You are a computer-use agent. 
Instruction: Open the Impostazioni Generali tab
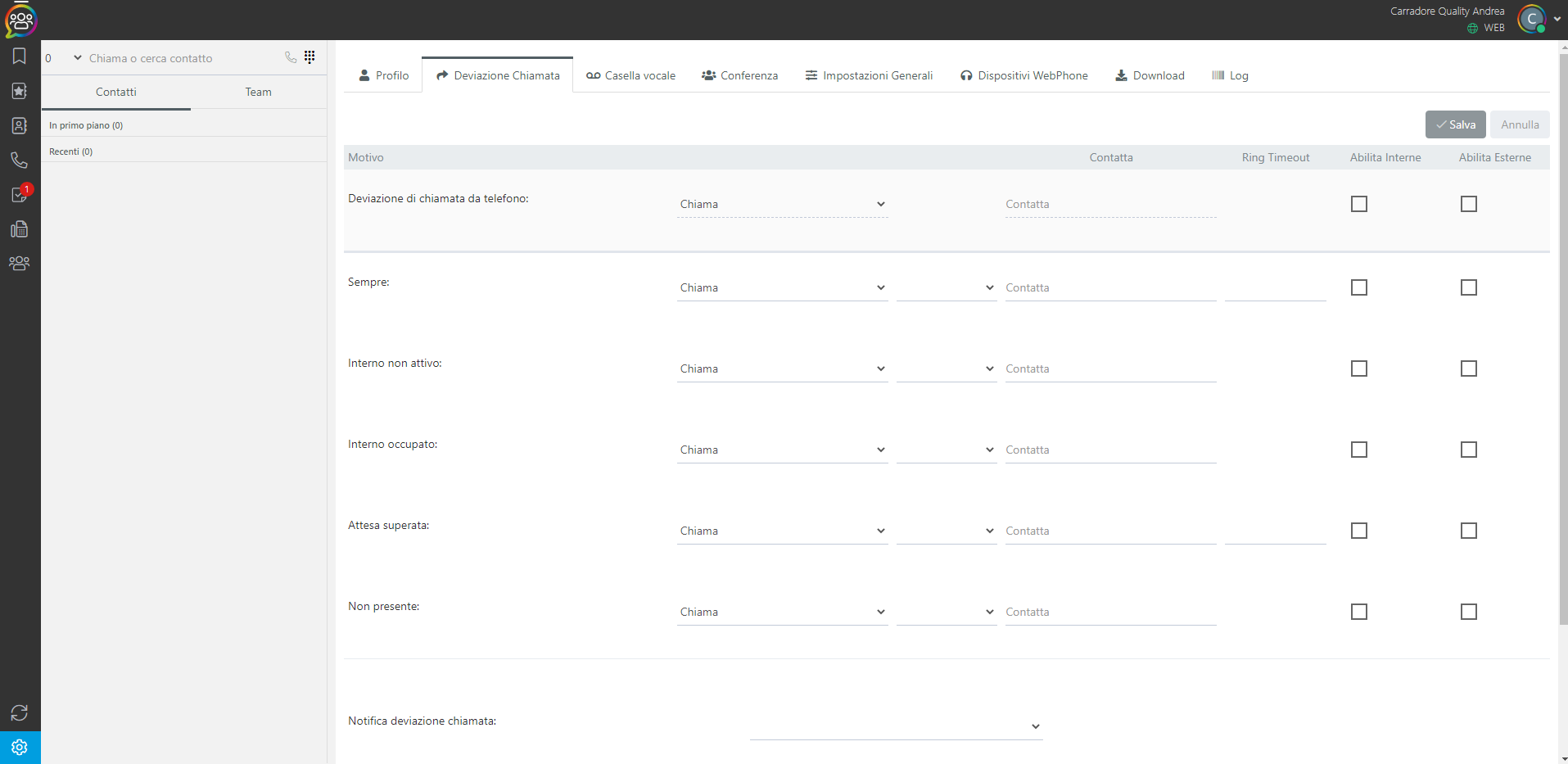[x=870, y=75]
